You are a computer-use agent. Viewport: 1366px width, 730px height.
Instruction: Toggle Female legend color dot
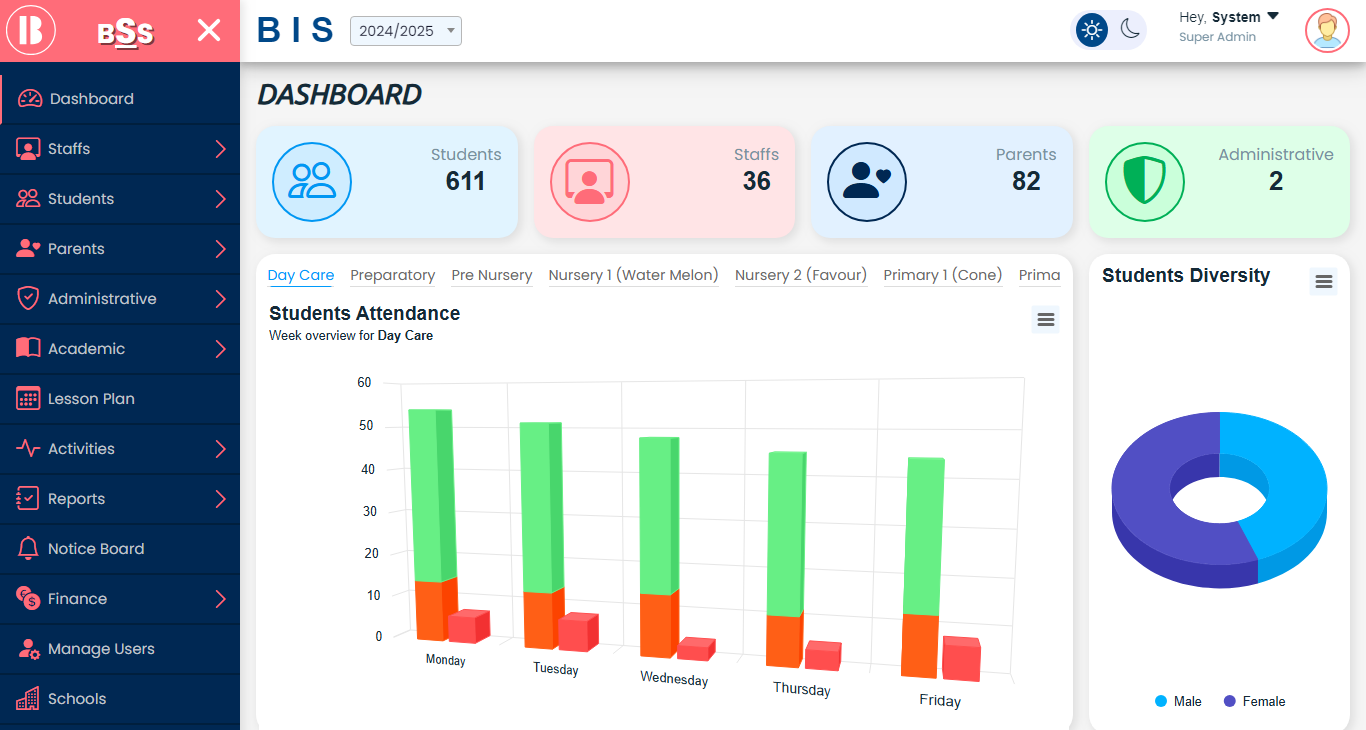click(1230, 702)
